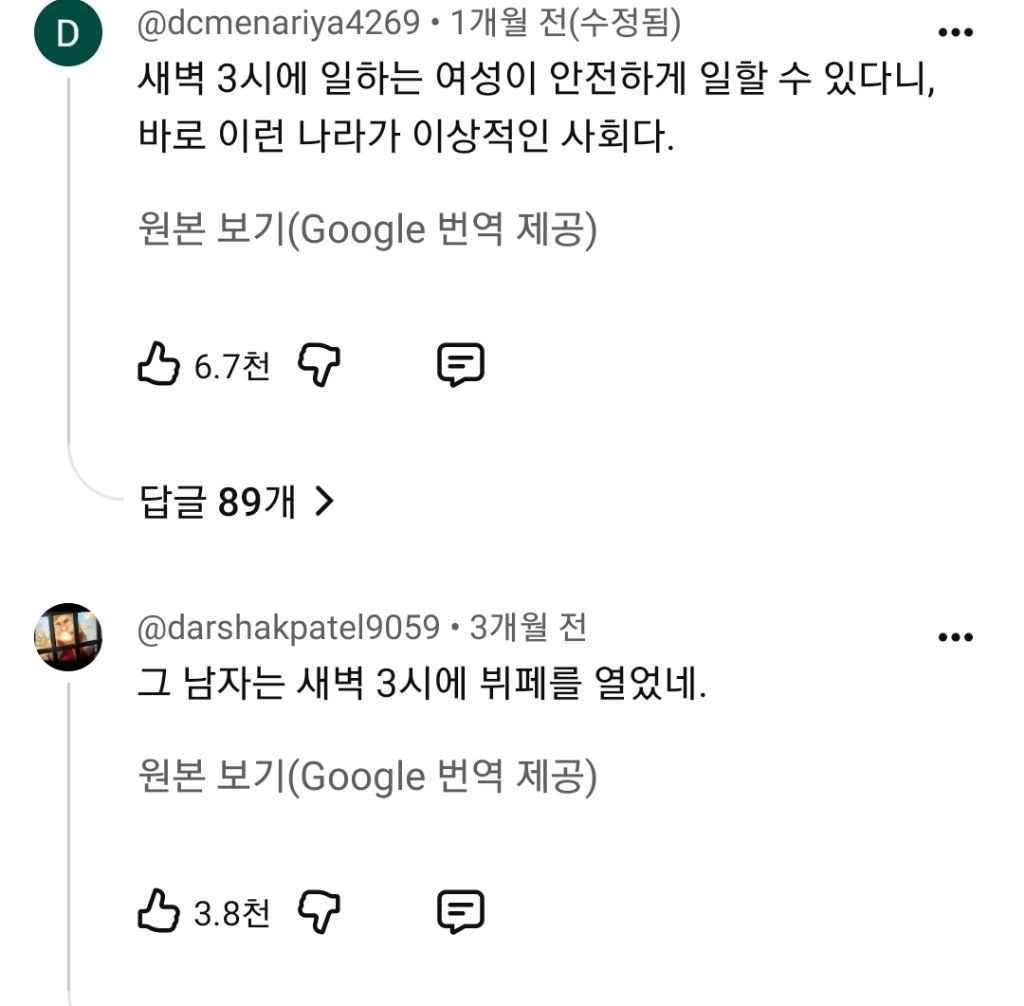Open the green D profile avatar

point(68,33)
